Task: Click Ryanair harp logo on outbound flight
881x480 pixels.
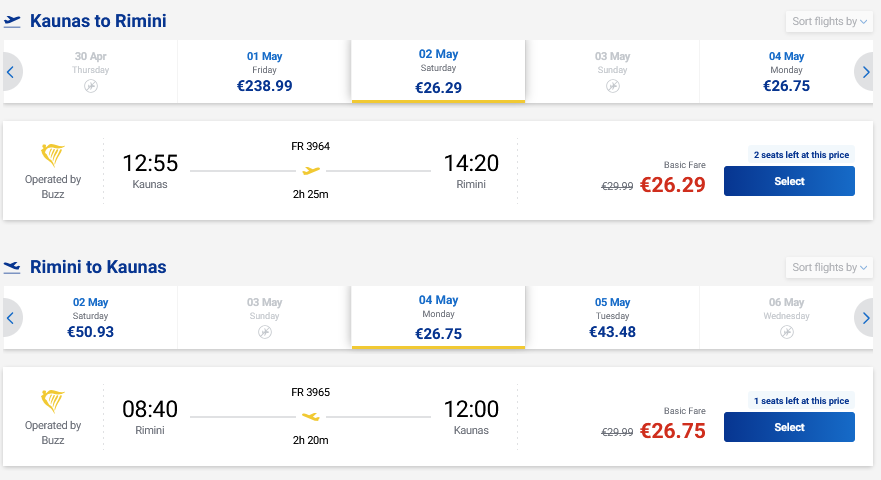Action: tap(53, 156)
